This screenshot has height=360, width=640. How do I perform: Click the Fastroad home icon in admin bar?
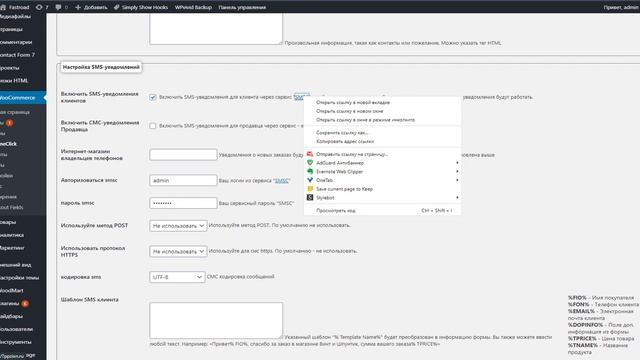pos(3,7)
